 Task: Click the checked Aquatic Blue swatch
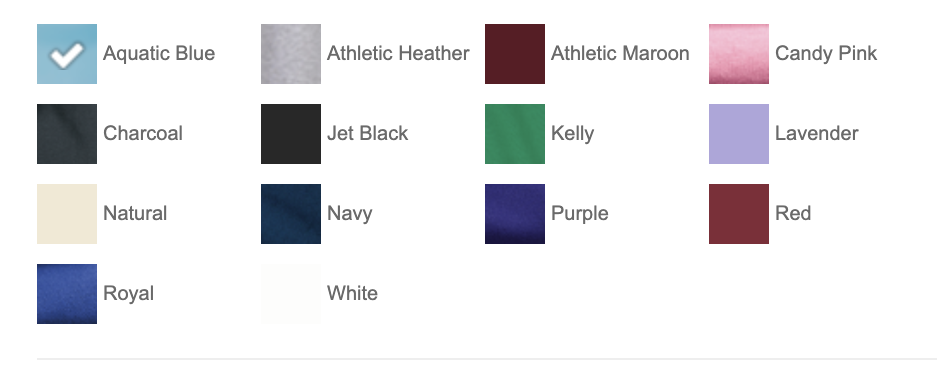[x=67, y=54]
